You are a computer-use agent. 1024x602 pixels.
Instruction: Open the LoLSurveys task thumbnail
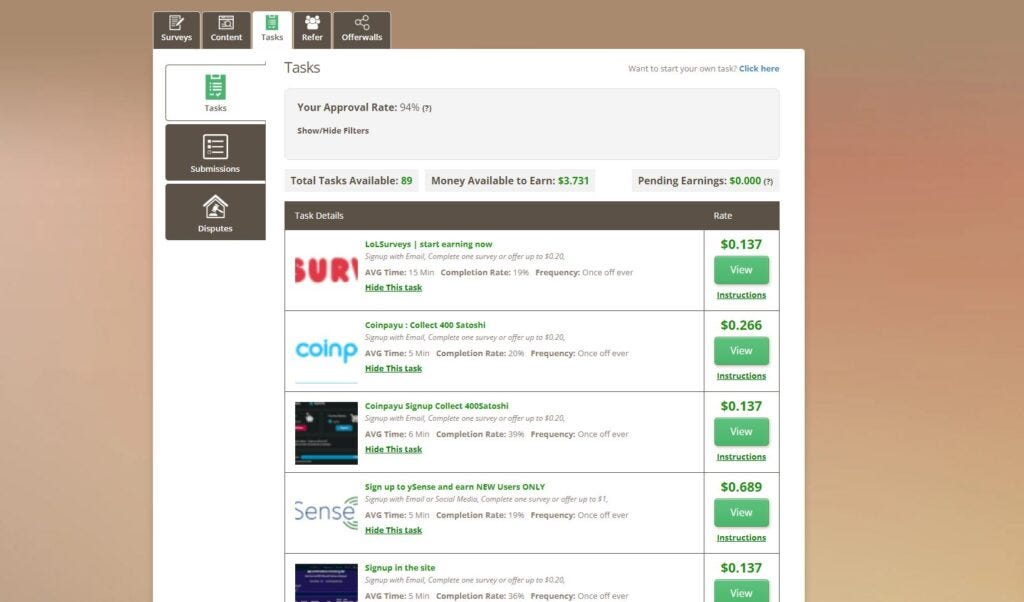(326, 270)
